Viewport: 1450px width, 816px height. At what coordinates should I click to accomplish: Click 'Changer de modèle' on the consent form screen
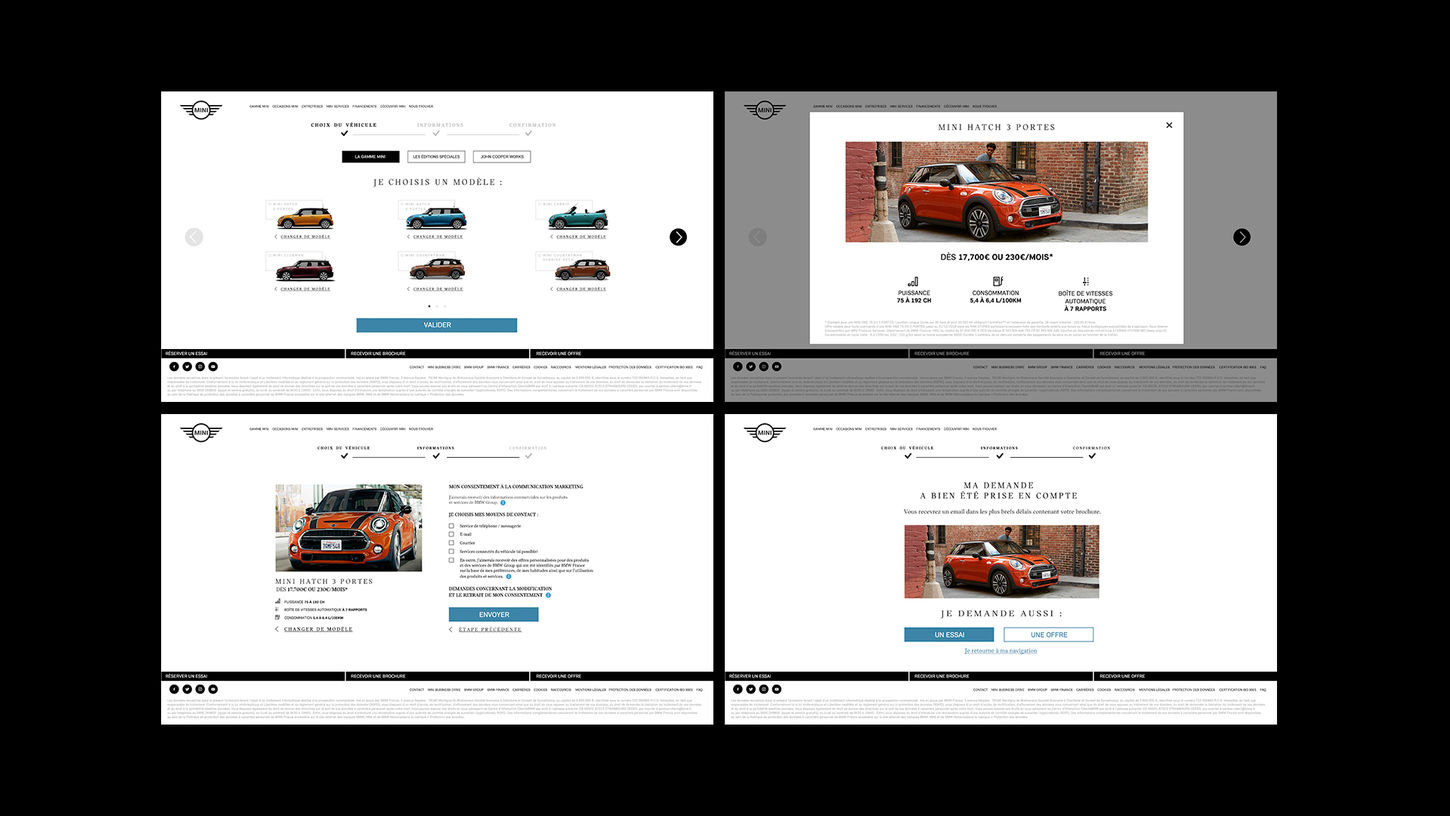pos(318,630)
